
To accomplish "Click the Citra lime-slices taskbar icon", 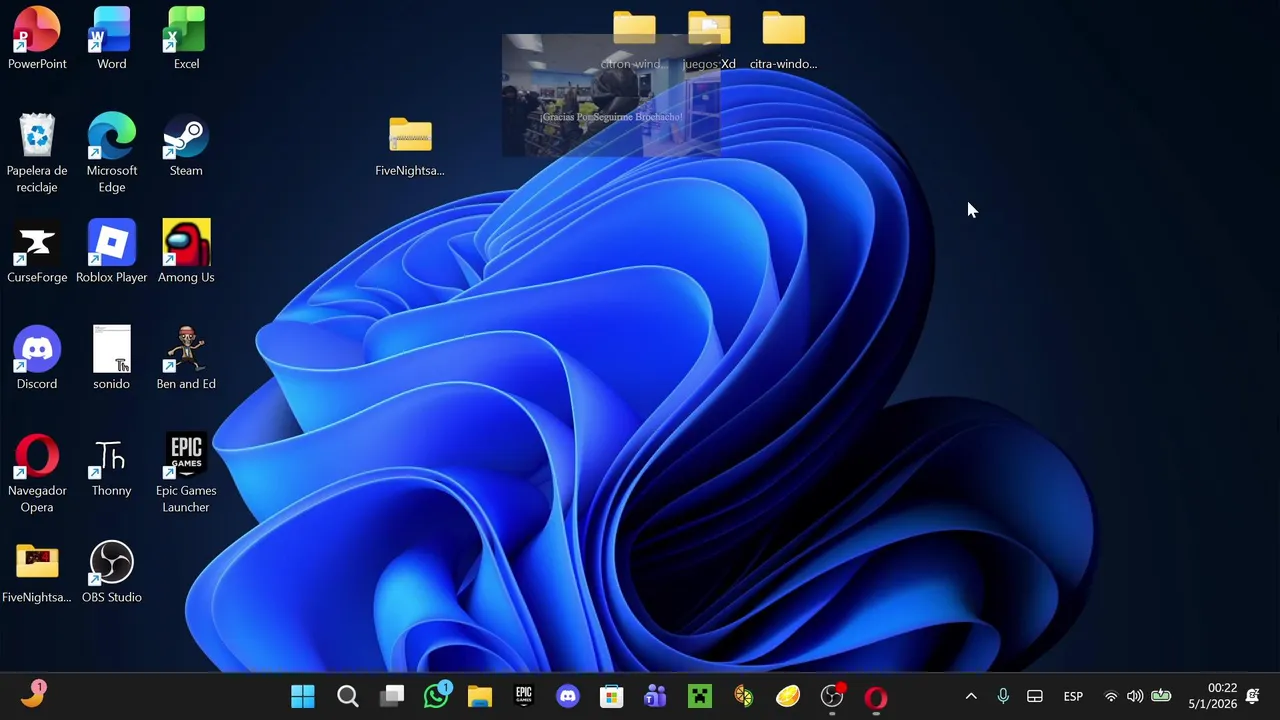I will [x=744, y=696].
